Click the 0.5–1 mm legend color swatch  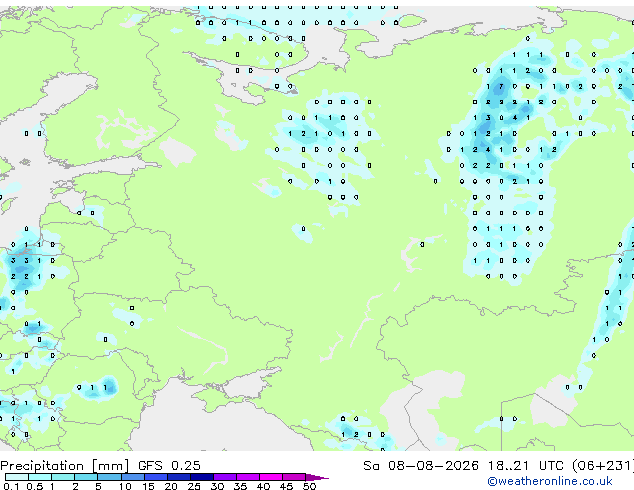[40, 477]
